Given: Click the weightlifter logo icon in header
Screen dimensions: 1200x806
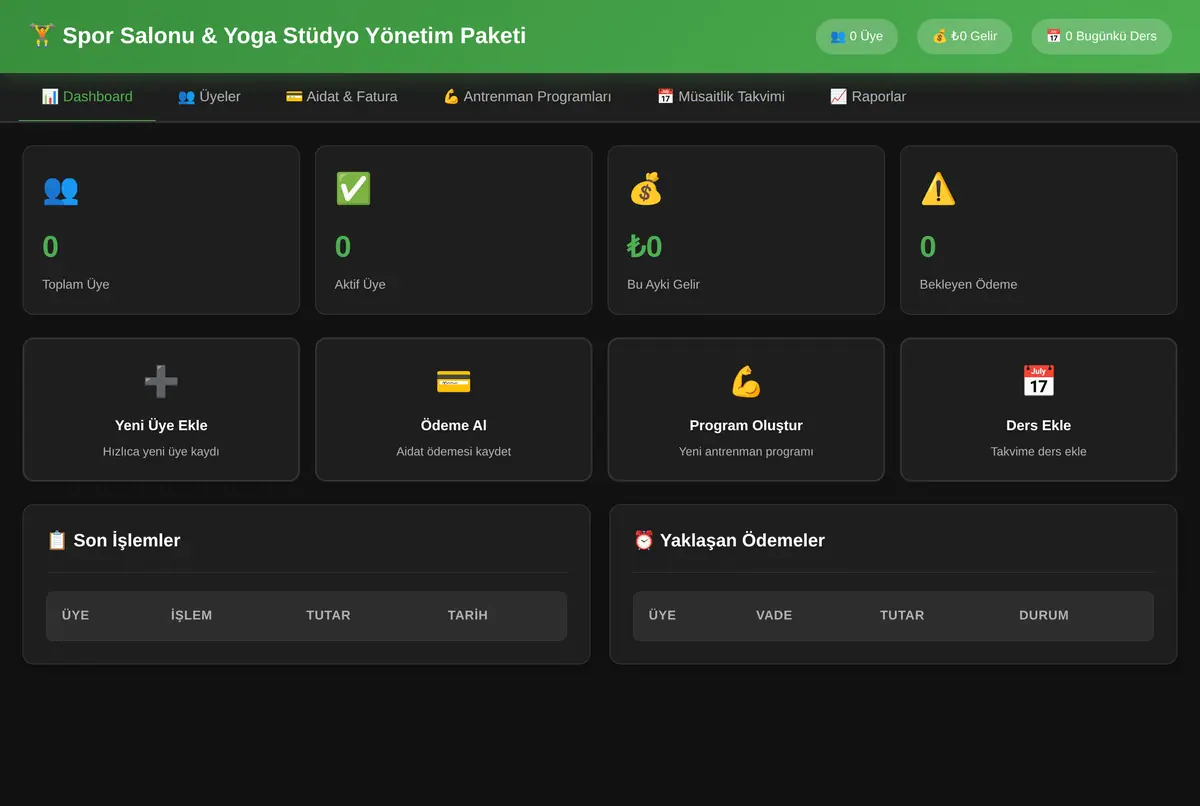Looking at the screenshot, I should (x=42, y=36).
